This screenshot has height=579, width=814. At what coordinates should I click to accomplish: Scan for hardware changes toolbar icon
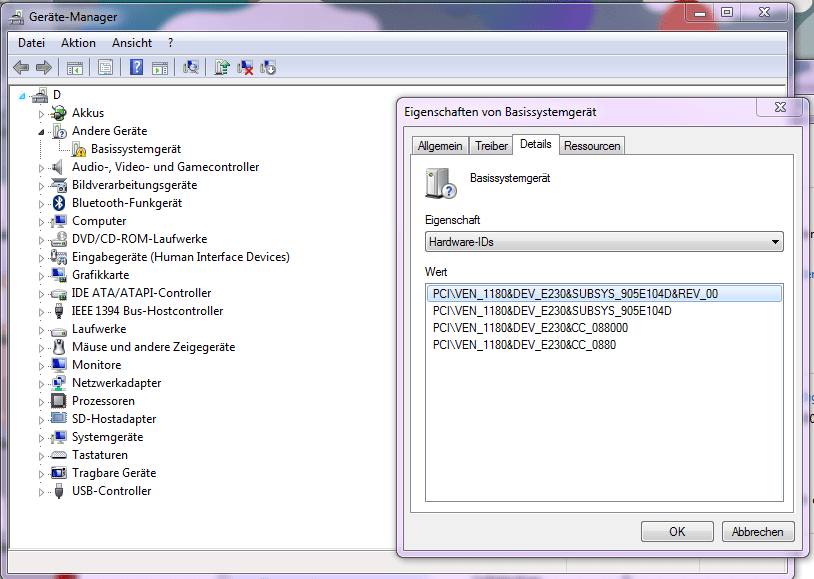[191, 67]
